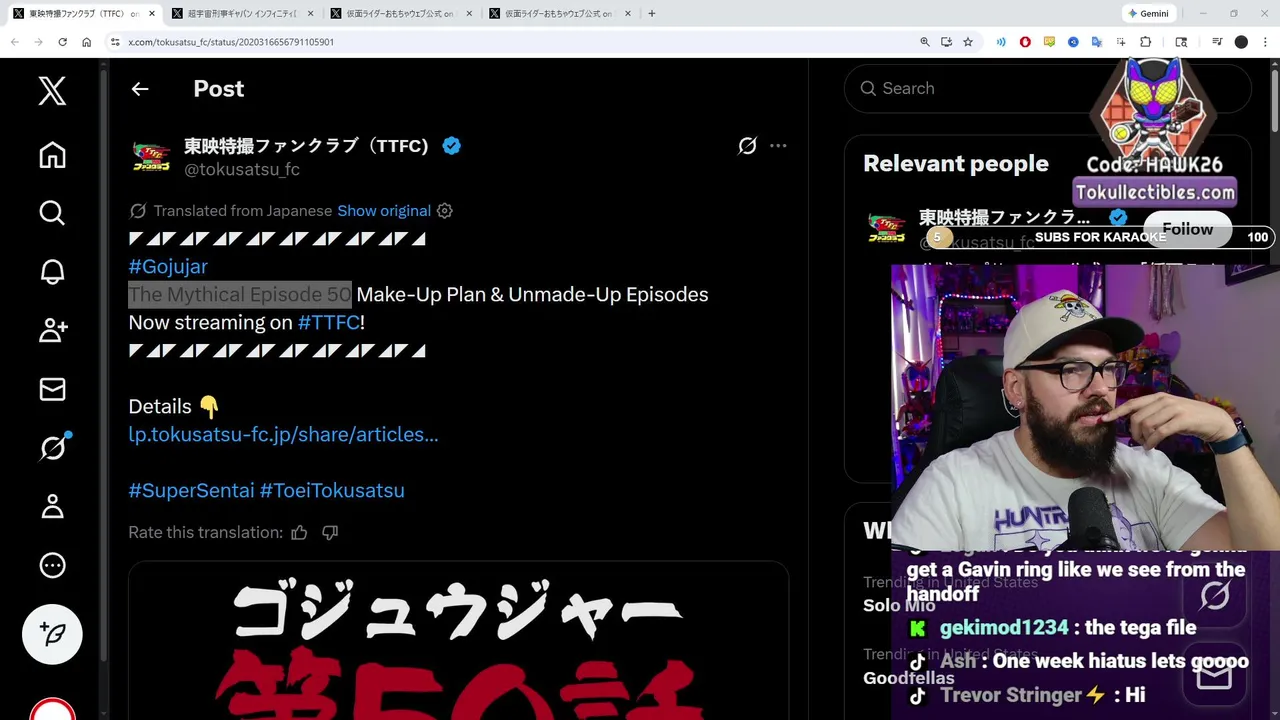Image resolution: width=1280 pixels, height=720 pixels.
Task: Rate translation with thumbs down
Action: pos(330,533)
